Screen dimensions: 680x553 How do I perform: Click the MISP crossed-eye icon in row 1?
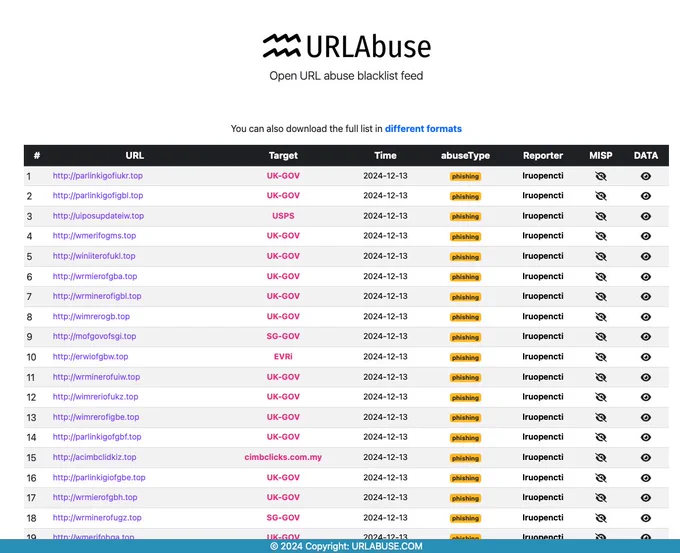coord(601,176)
